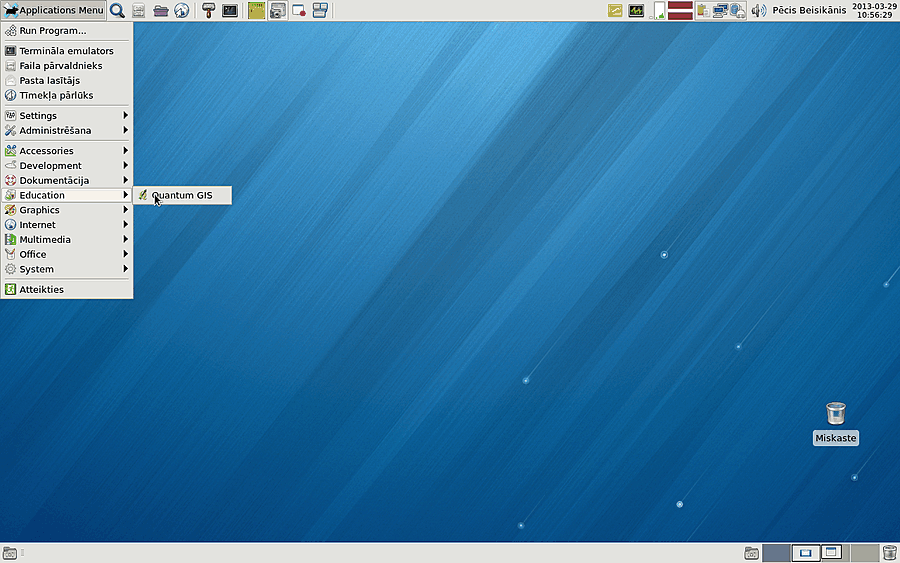
Task: Open Tīmekļa pārlūks menu entry
Action: click(x=67, y=95)
